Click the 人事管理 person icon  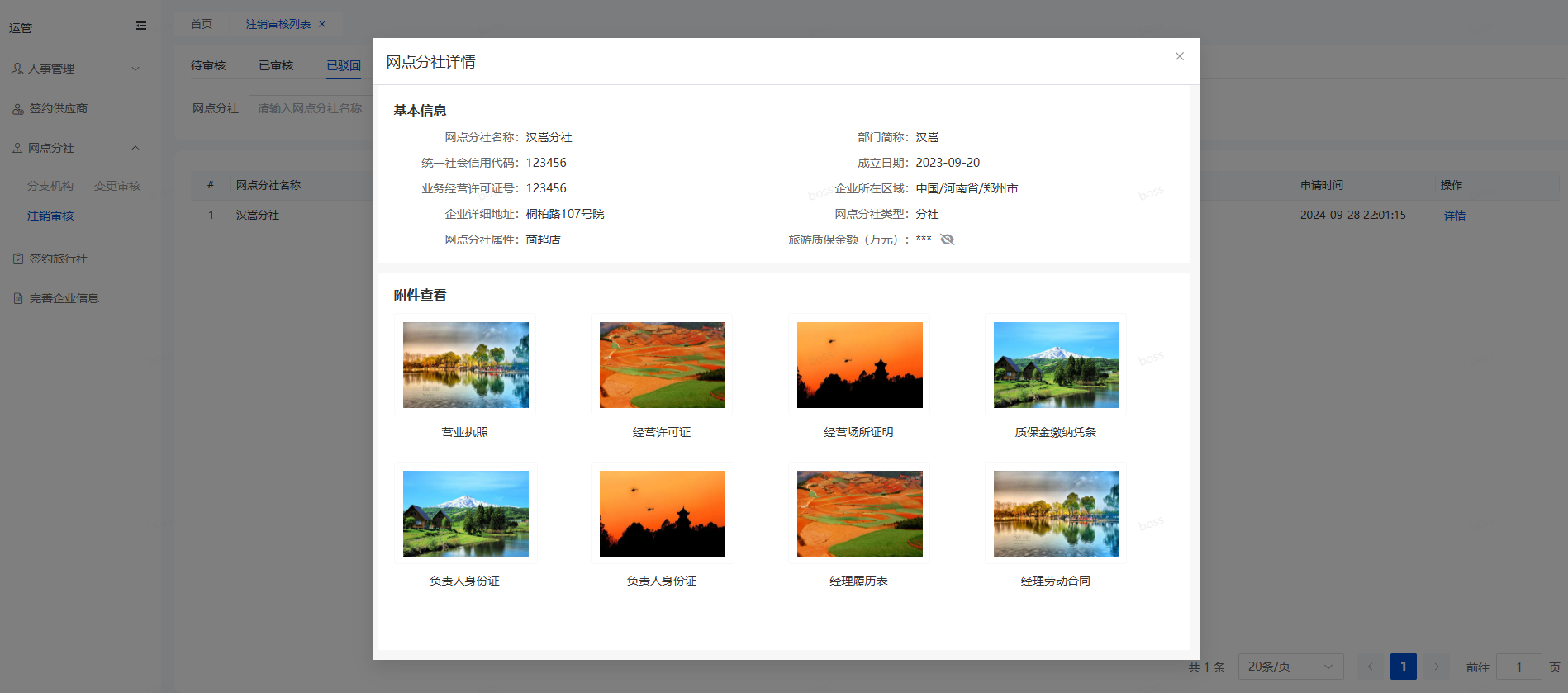point(17,69)
